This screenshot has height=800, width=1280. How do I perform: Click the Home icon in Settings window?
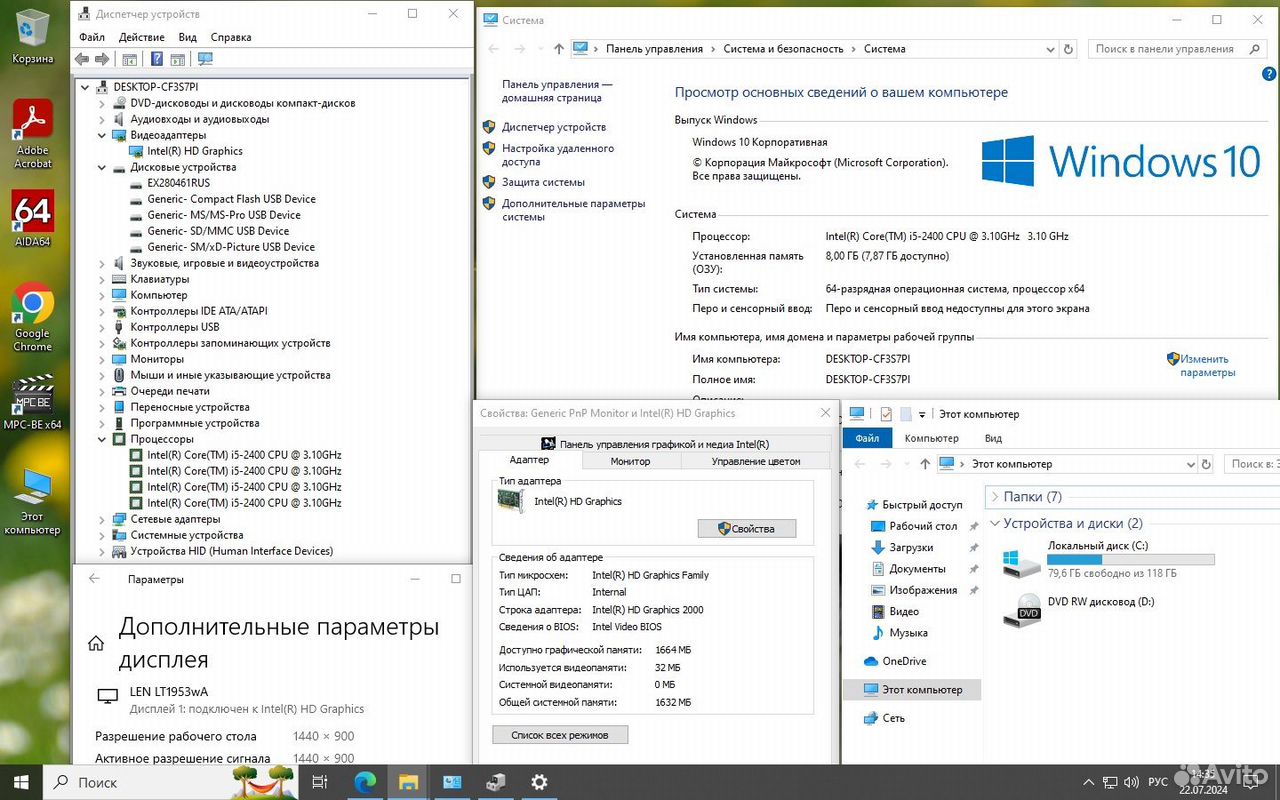coord(96,644)
